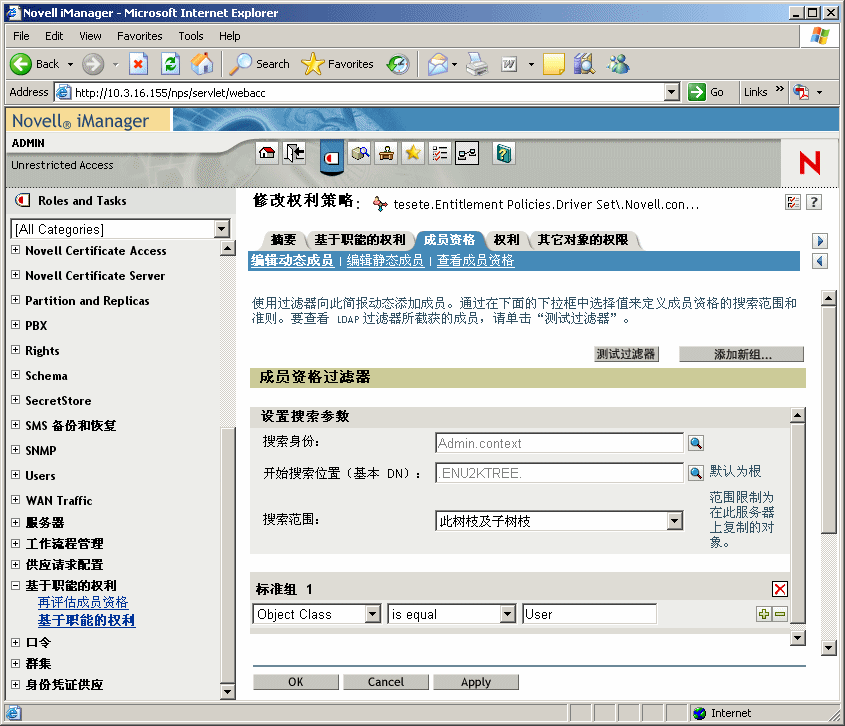
Task: Click the History icon
Action: coord(398,64)
